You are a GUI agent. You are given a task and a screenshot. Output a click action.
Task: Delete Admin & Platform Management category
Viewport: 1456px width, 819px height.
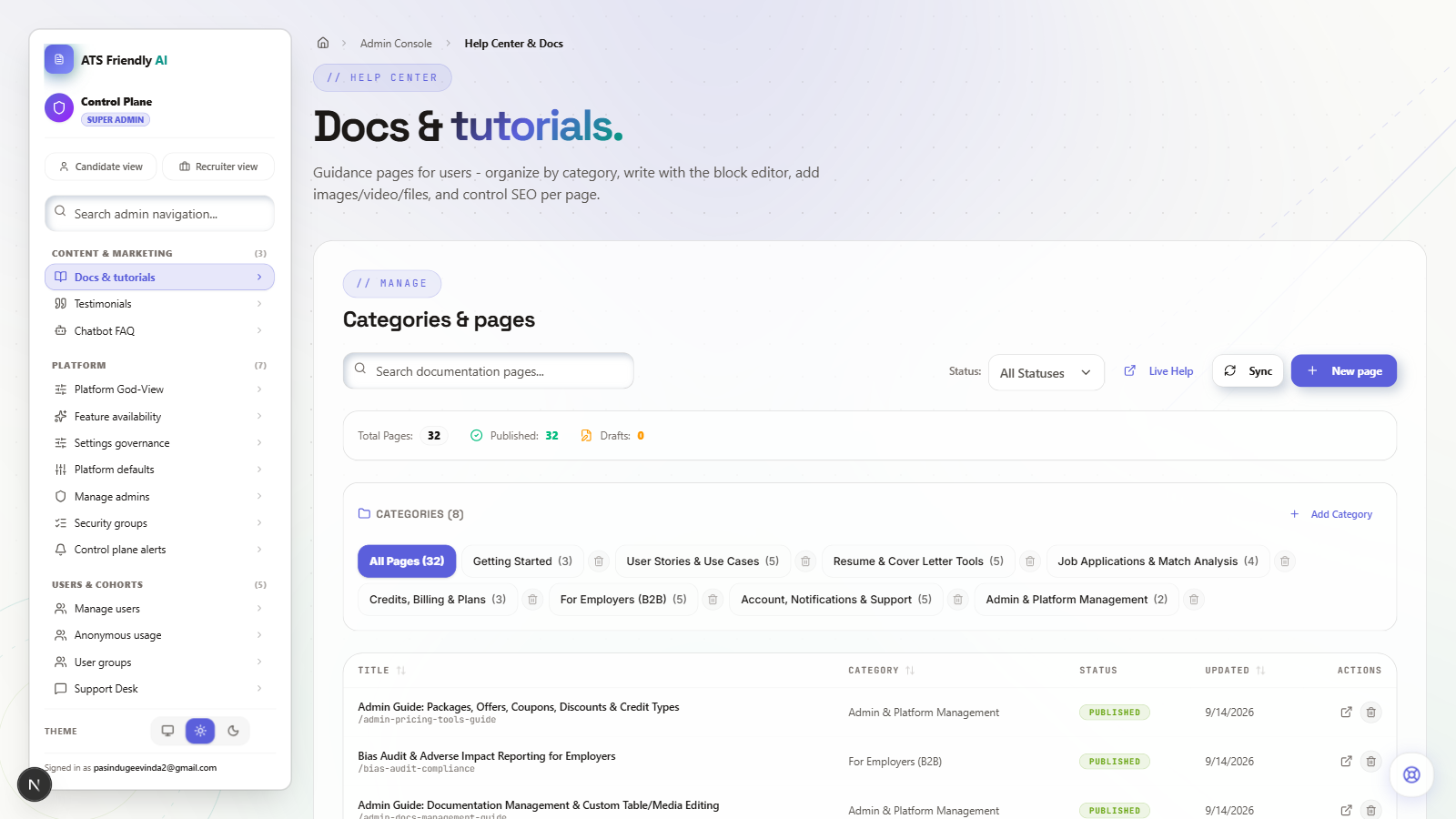pyautogui.click(x=1194, y=600)
